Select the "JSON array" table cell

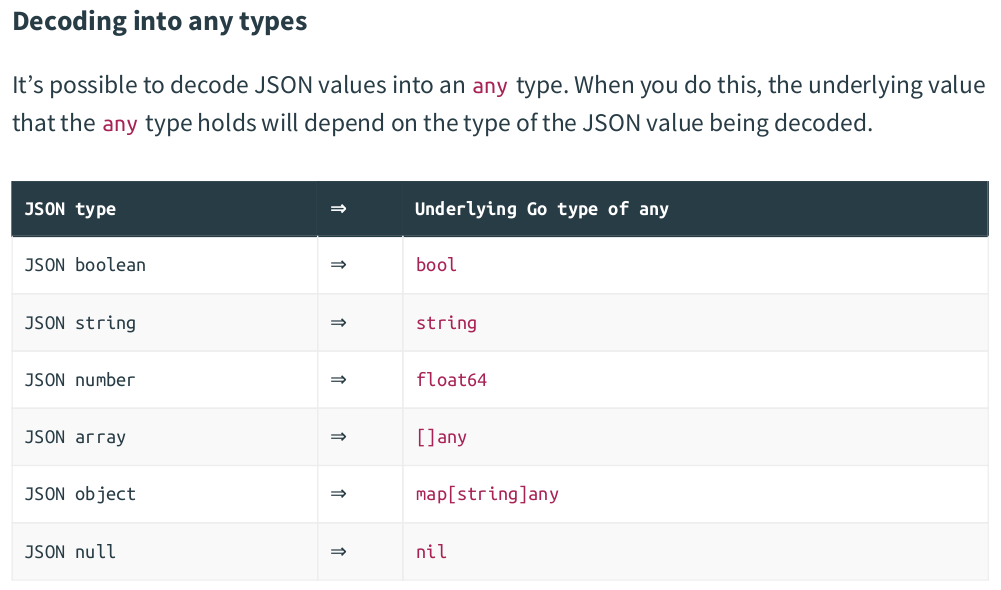coord(75,437)
